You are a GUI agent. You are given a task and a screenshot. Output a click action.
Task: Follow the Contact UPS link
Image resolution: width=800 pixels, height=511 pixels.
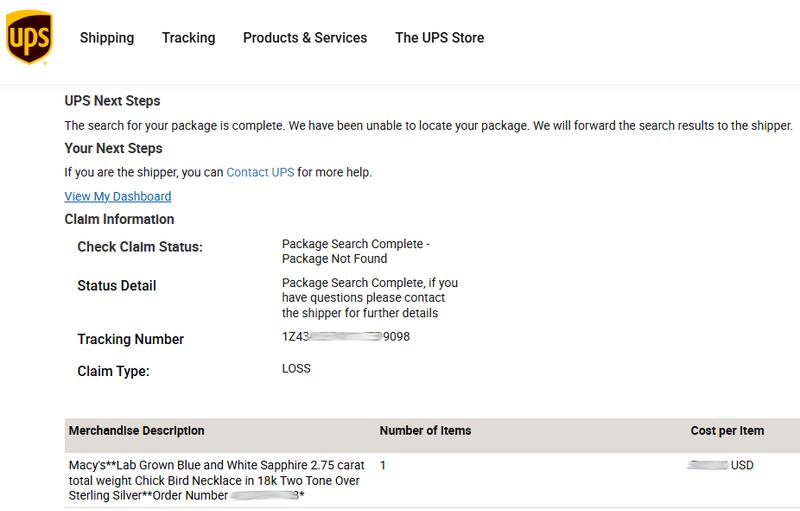point(260,172)
